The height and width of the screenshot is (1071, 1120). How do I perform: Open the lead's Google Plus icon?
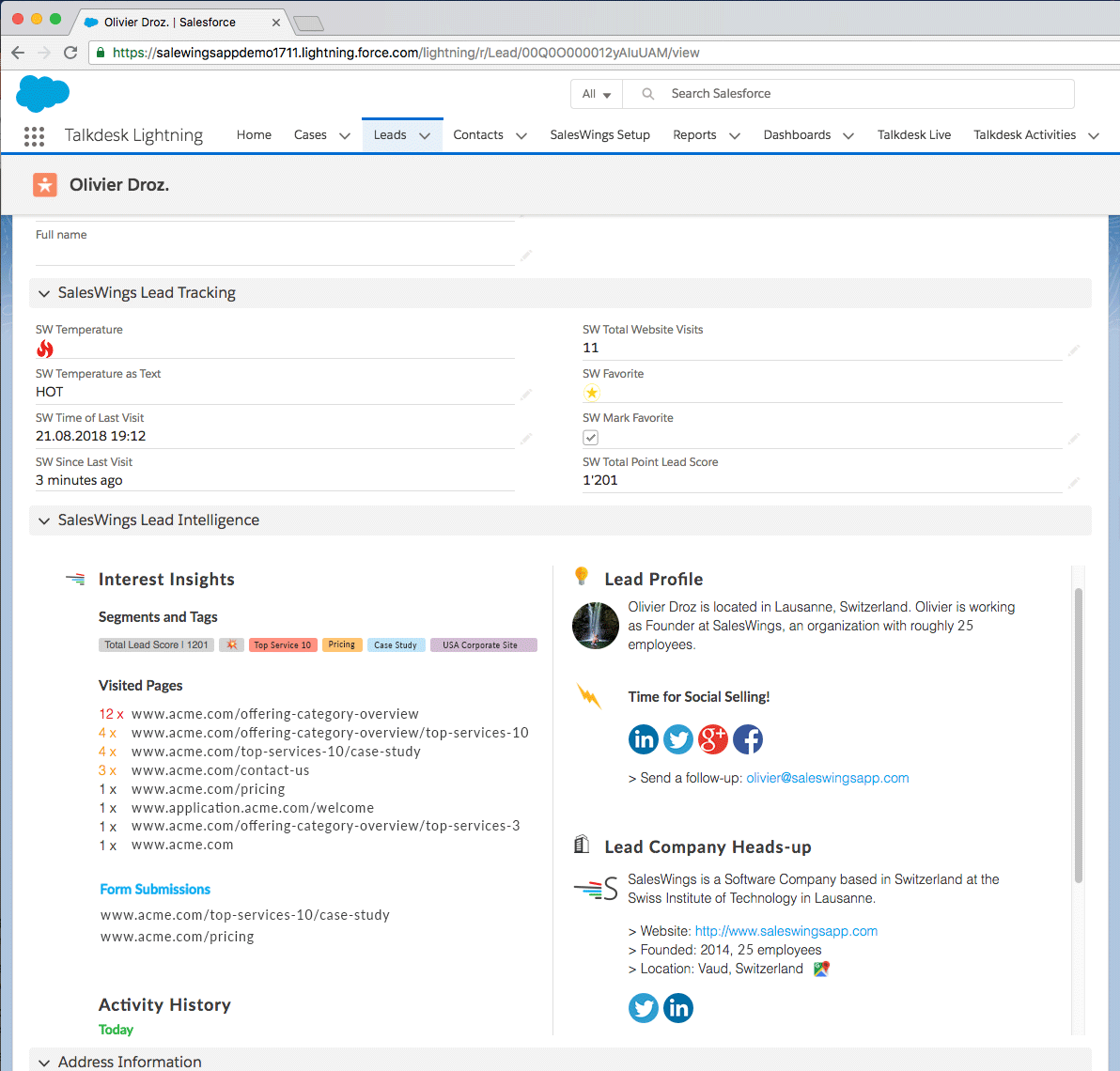(x=713, y=739)
